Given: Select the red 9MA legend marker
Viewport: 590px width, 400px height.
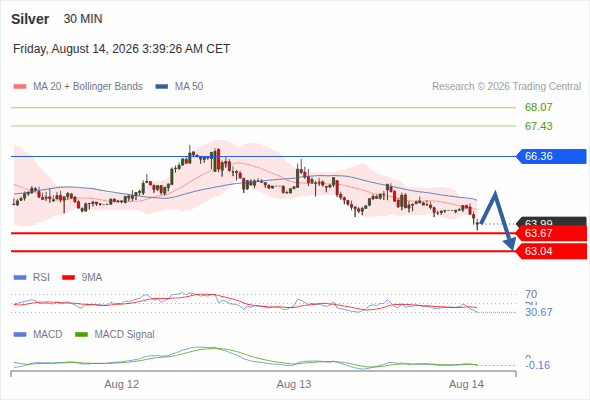Looking at the screenshot, I should (68, 278).
